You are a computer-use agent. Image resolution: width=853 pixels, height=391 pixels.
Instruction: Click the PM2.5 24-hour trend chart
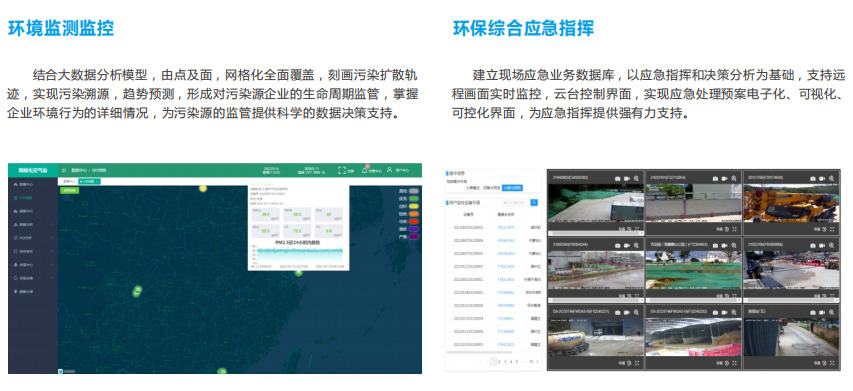pos(297,255)
